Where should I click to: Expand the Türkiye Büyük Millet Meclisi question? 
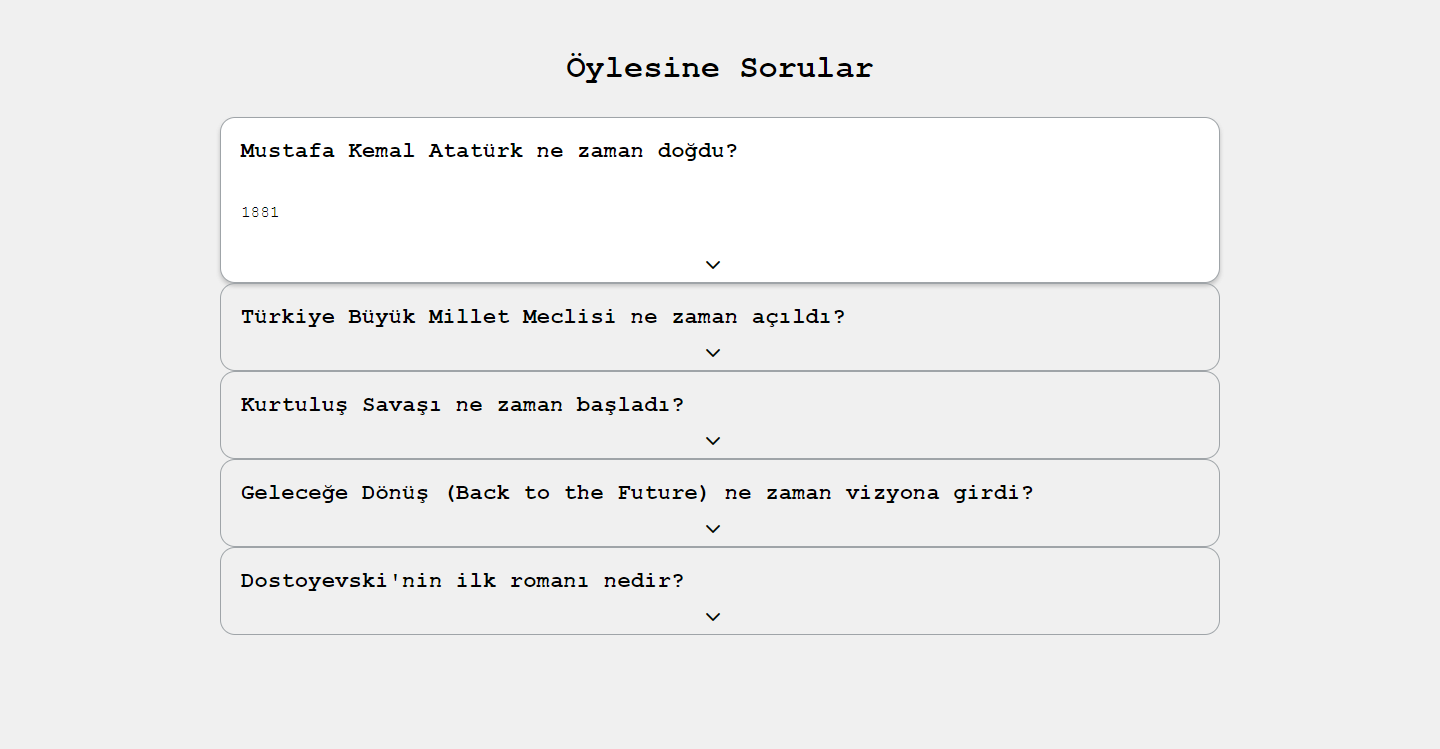pos(712,352)
